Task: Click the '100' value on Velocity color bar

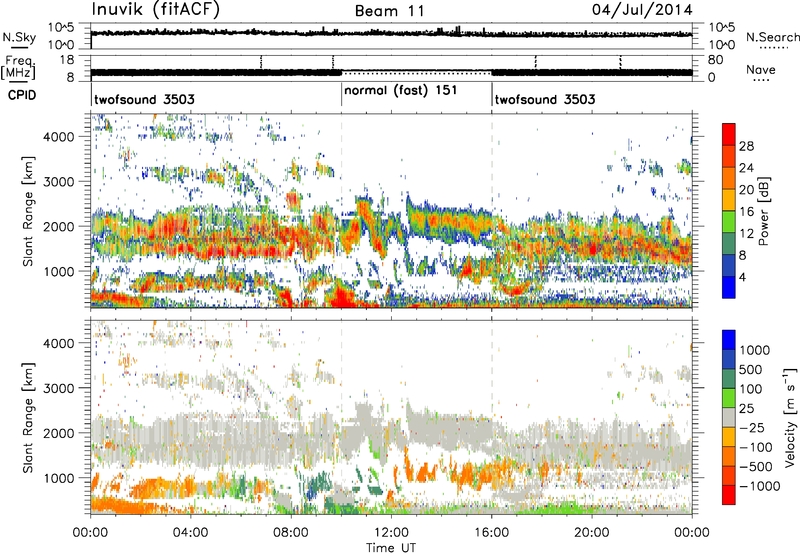Action: click(x=751, y=389)
